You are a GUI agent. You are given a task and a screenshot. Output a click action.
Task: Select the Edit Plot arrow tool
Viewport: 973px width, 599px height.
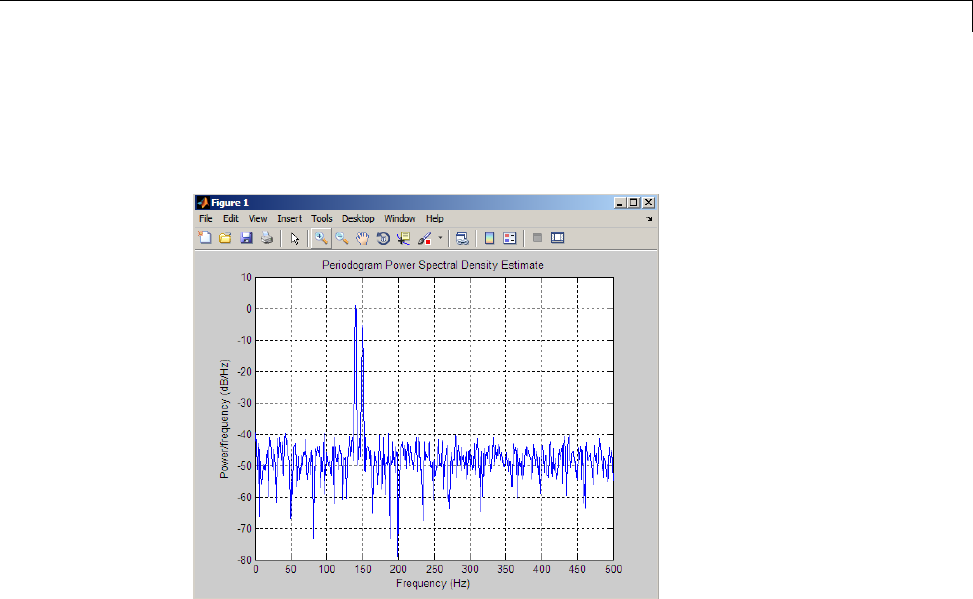(x=295, y=238)
